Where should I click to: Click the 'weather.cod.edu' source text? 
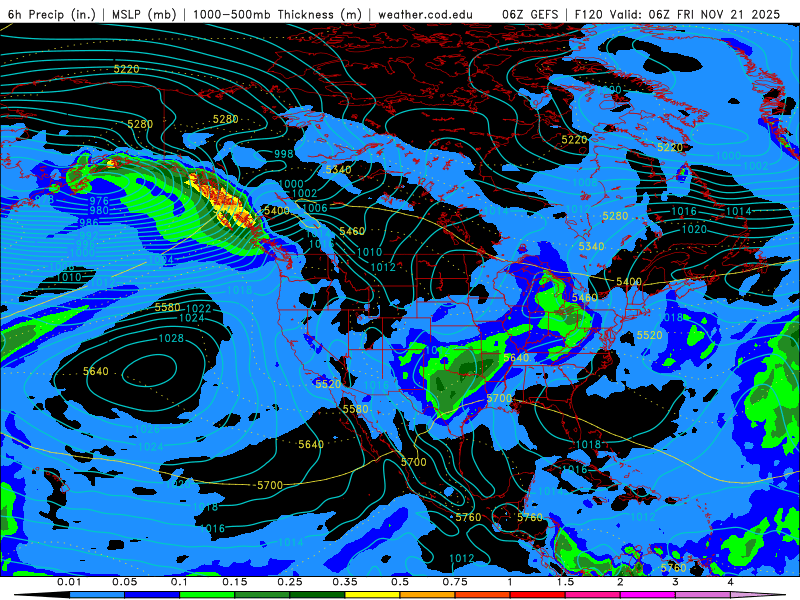426,14
